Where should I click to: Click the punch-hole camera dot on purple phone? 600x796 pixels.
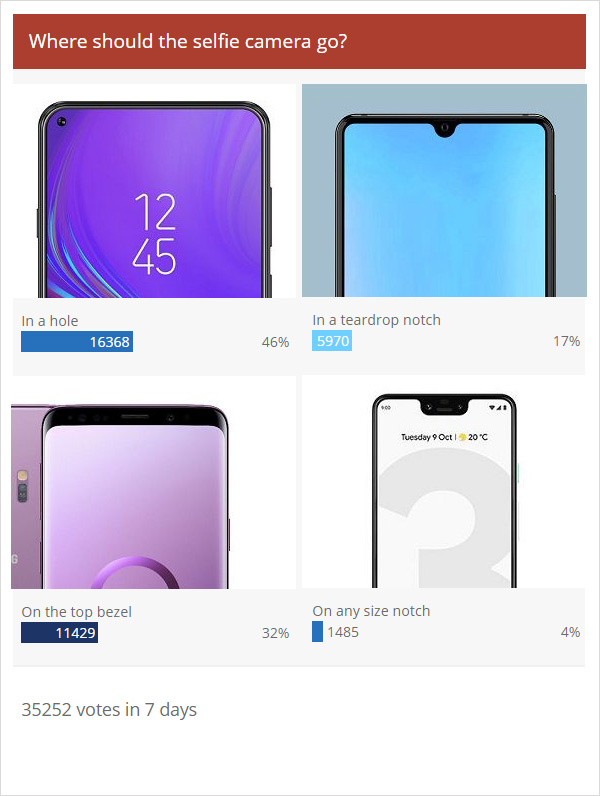coord(61,121)
